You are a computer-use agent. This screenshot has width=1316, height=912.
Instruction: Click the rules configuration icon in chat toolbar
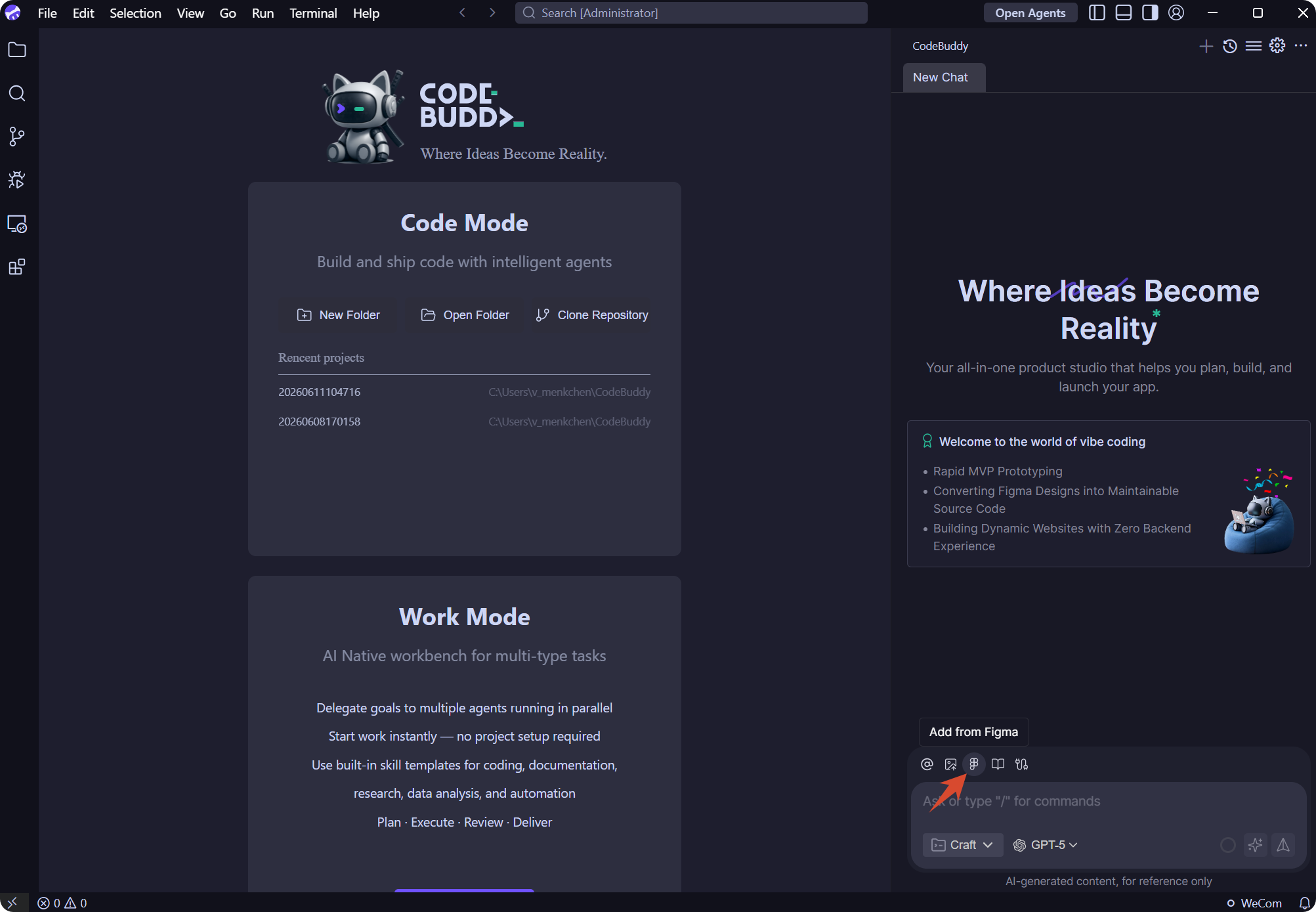click(1021, 764)
